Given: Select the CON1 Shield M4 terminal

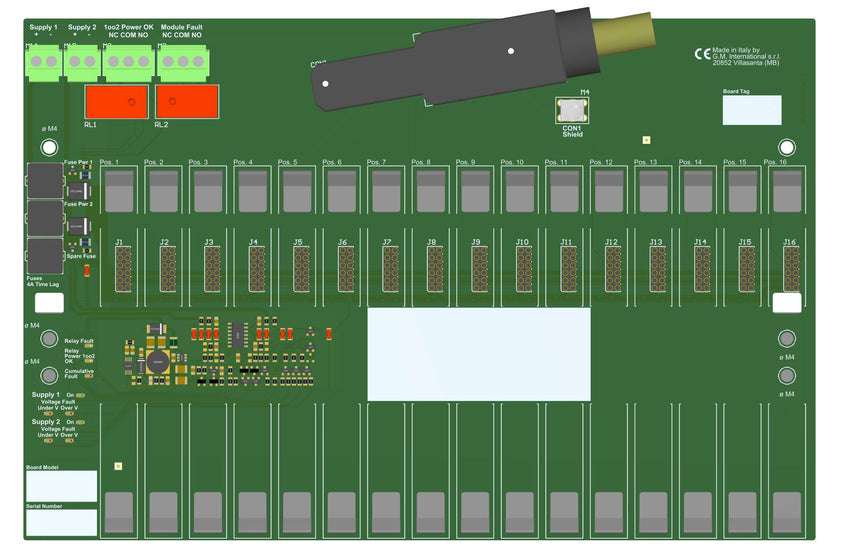Looking at the screenshot, I should point(572,110).
